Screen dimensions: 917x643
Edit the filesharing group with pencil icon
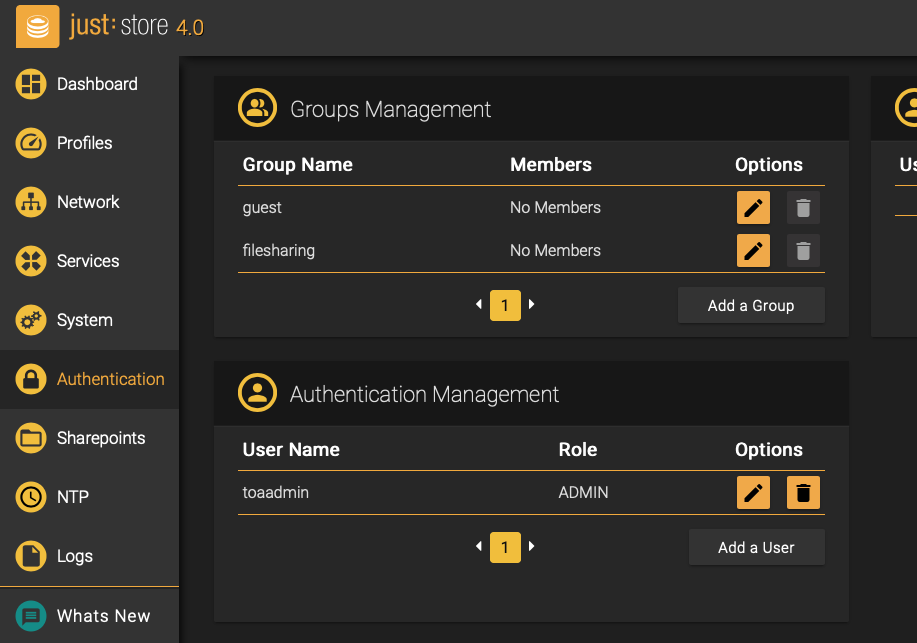(x=753, y=250)
